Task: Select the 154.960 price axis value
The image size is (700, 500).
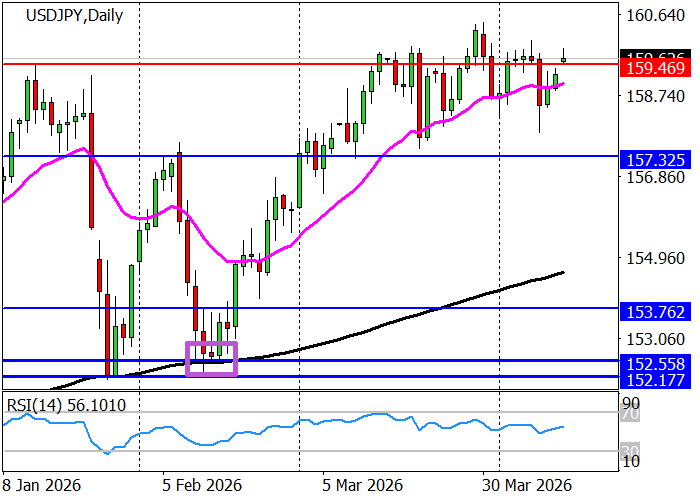Action: pos(656,258)
